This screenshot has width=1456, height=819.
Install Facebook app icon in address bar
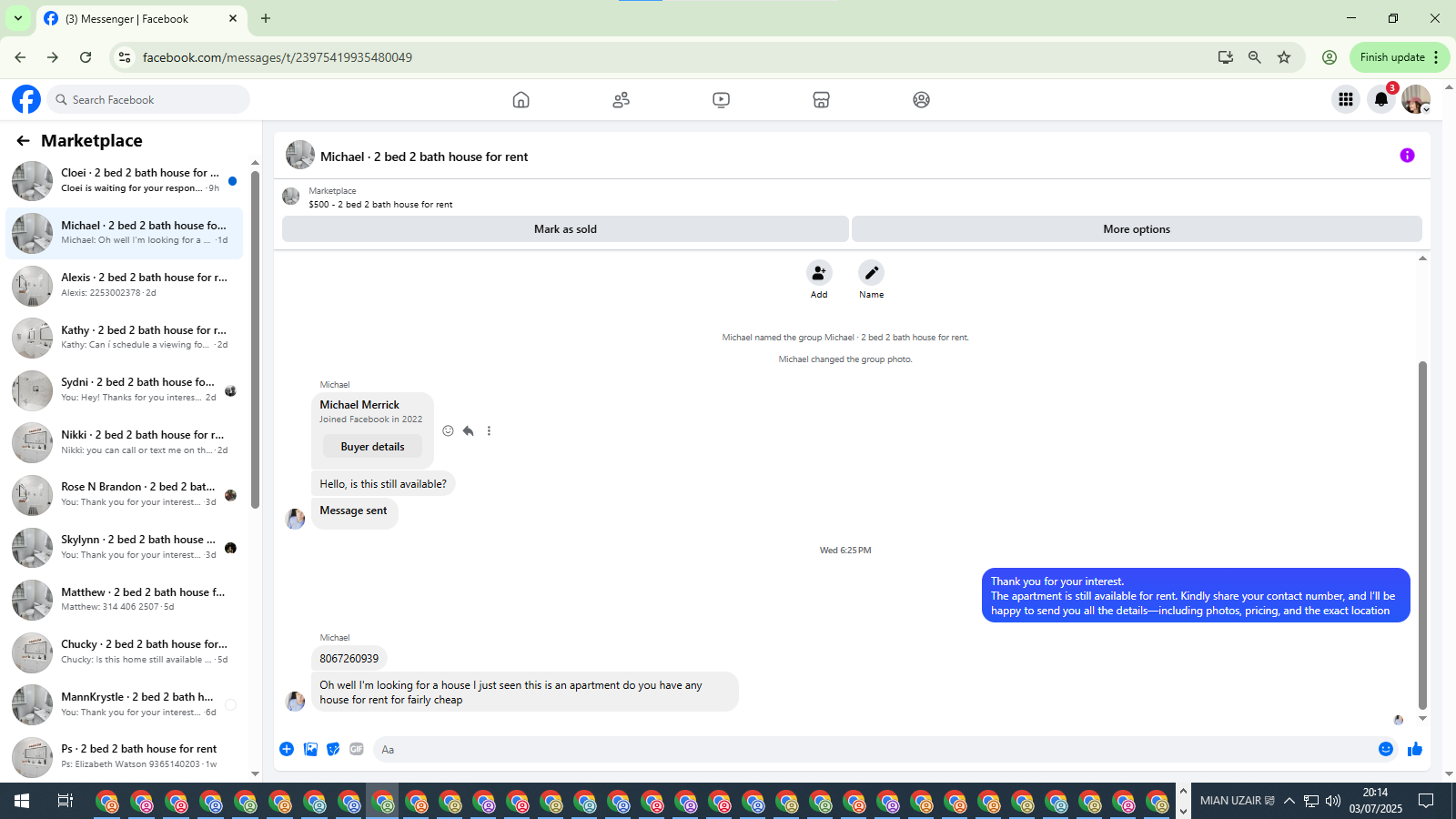coord(1226,57)
